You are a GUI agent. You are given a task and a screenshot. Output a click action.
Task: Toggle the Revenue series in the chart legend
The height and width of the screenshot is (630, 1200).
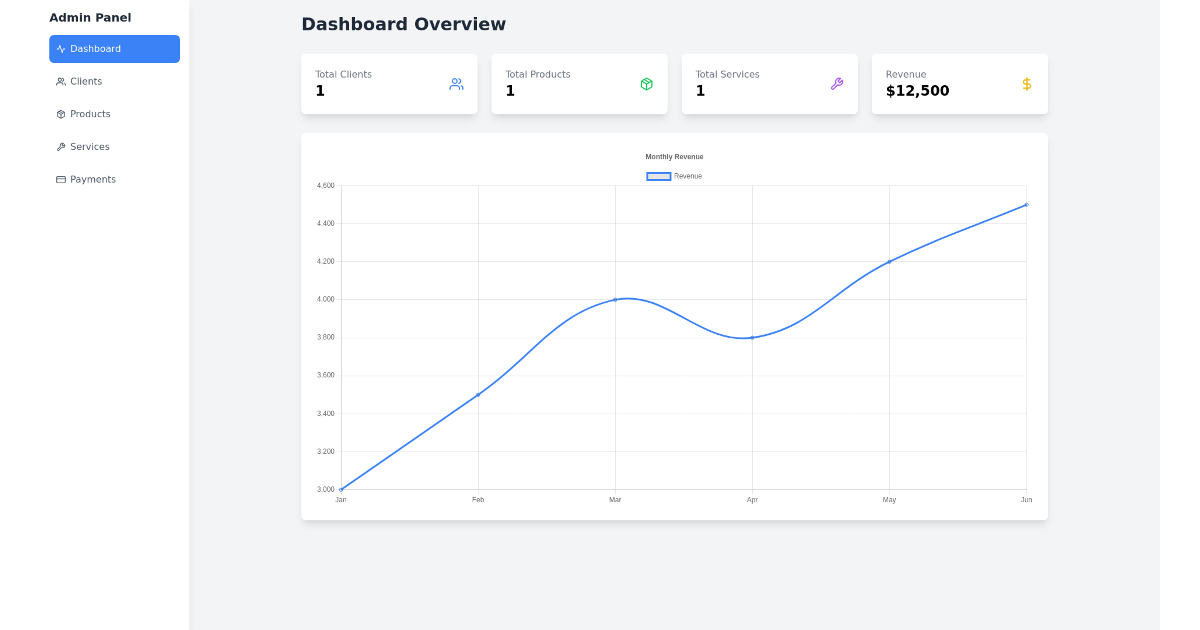[x=675, y=176]
